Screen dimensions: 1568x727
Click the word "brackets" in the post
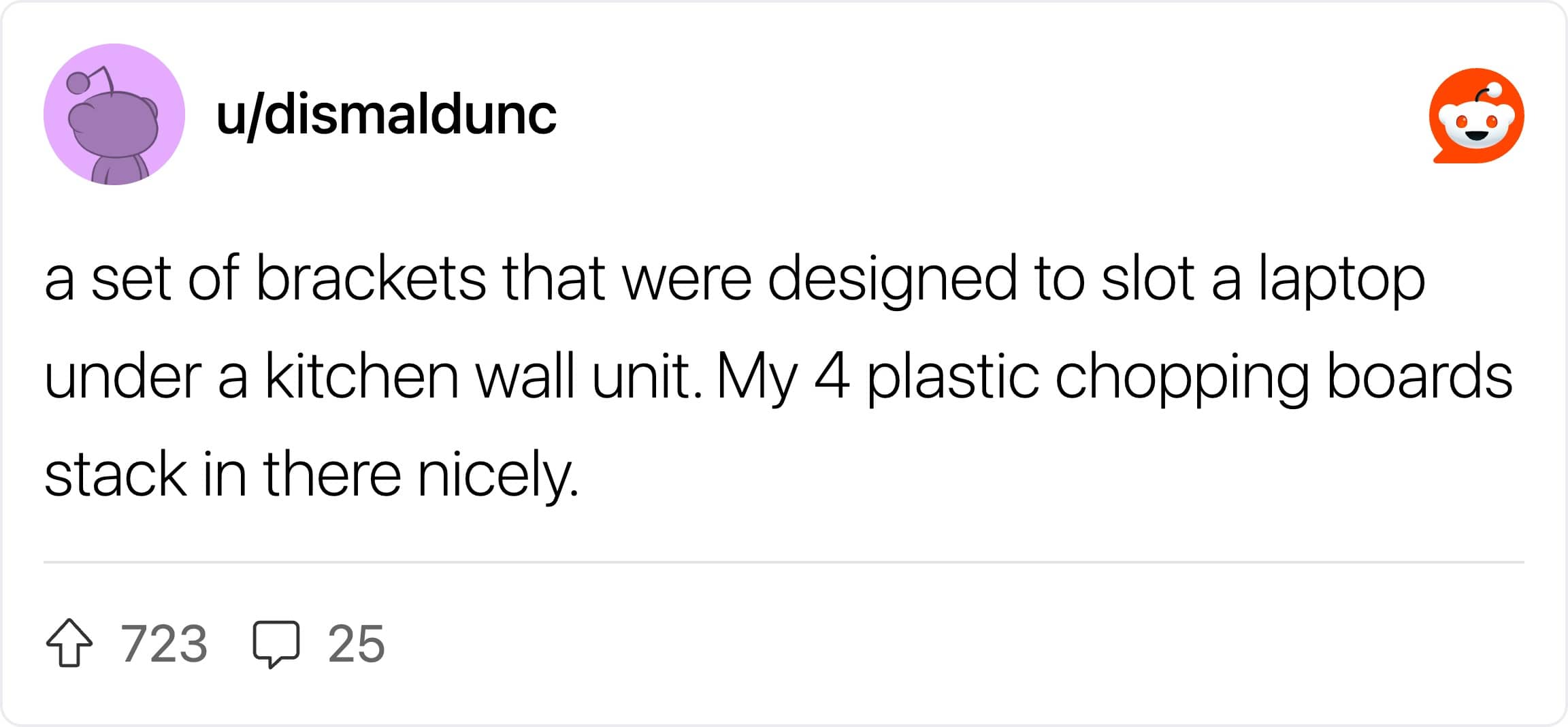[371, 278]
